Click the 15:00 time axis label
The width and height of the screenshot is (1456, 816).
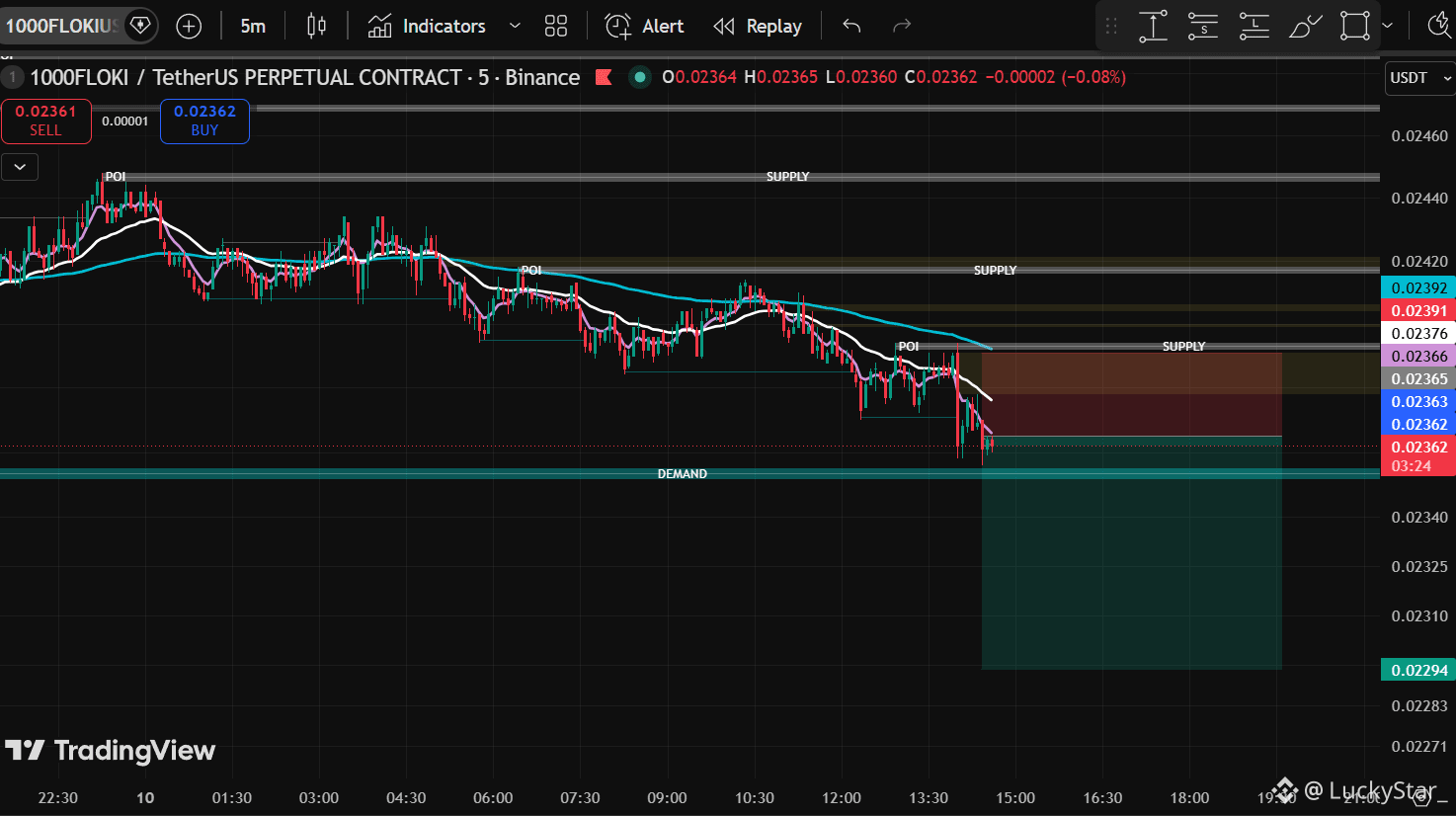pos(1015,798)
